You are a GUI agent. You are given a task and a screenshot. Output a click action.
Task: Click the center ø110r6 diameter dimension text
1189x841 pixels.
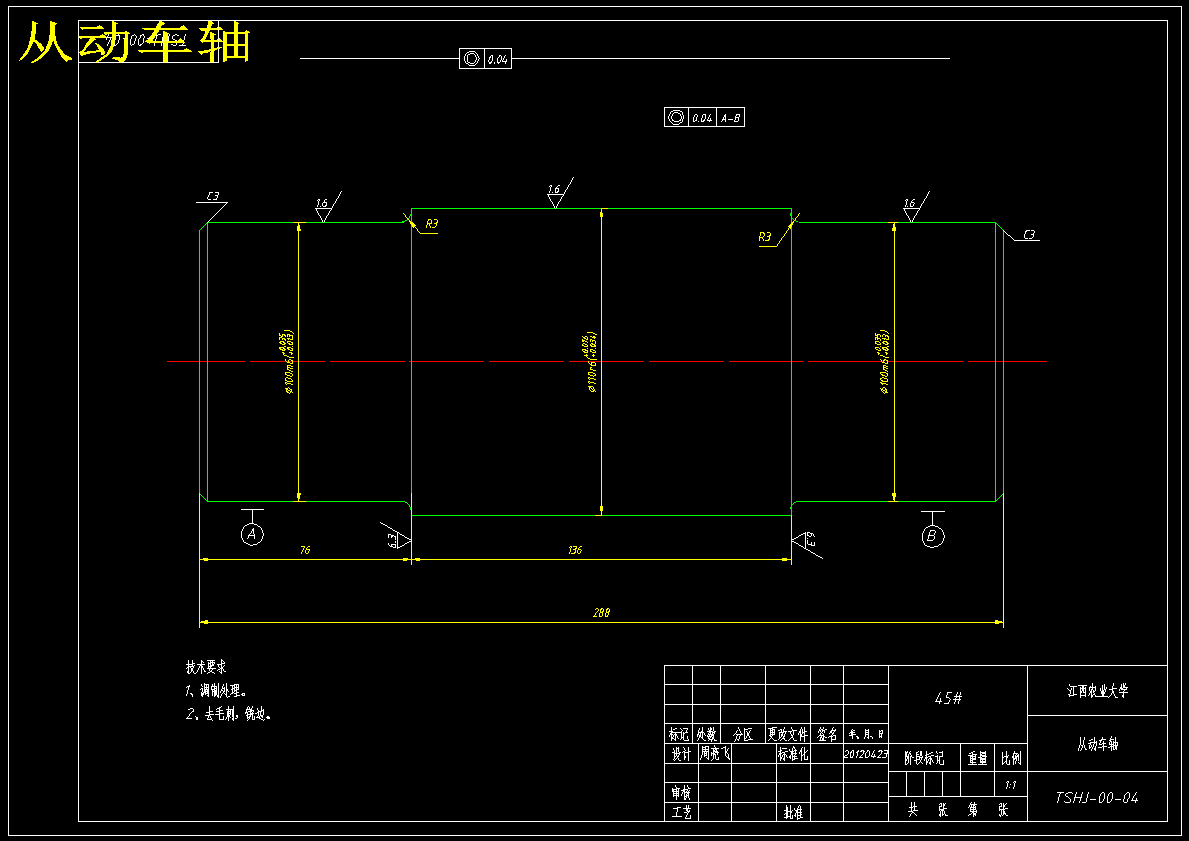pyautogui.click(x=590, y=362)
